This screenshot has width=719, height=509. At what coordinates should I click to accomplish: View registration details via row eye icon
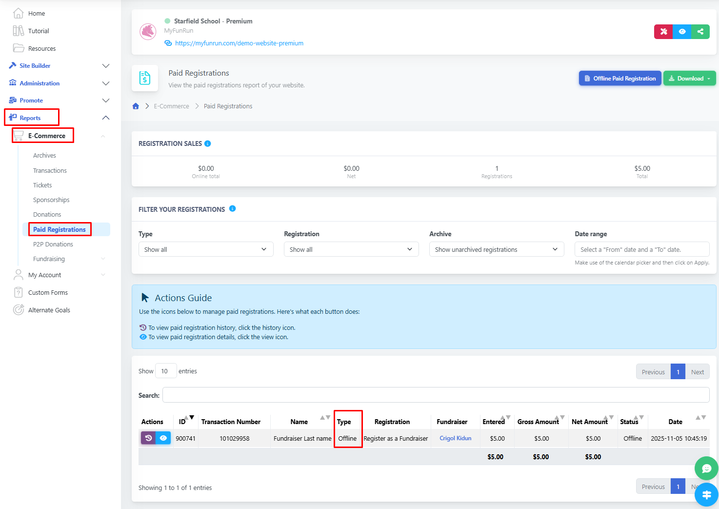tap(164, 438)
